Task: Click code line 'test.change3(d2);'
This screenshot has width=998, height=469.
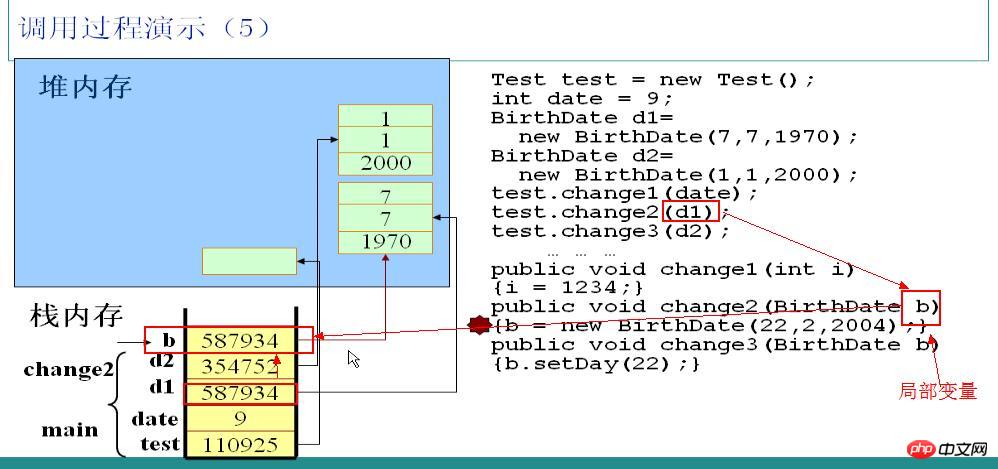Action: click(x=610, y=231)
